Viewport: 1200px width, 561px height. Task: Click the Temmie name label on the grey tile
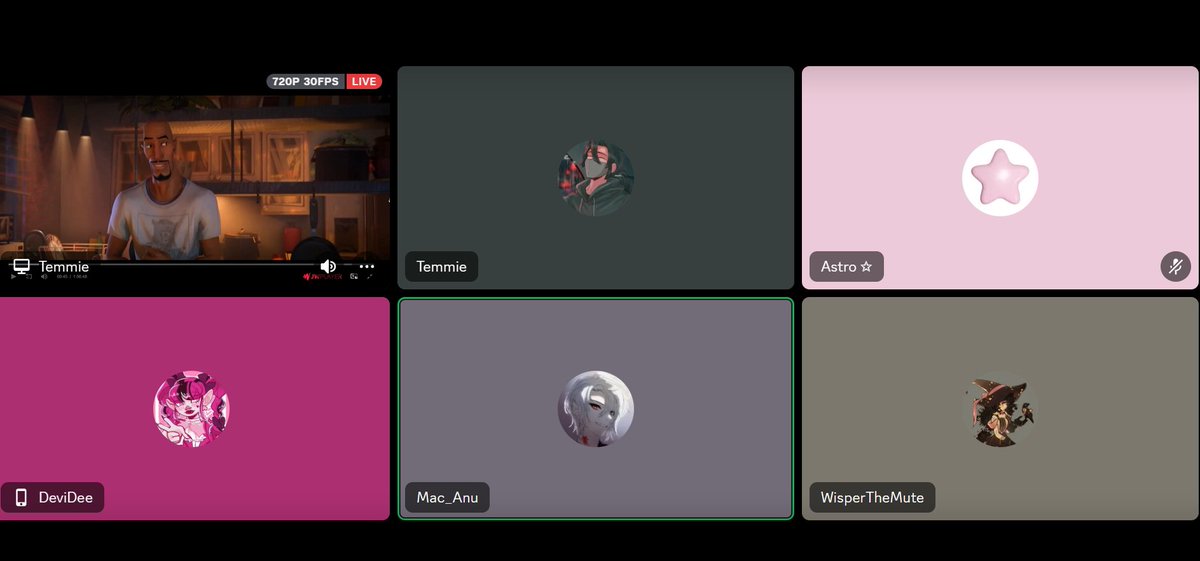point(442,266)
